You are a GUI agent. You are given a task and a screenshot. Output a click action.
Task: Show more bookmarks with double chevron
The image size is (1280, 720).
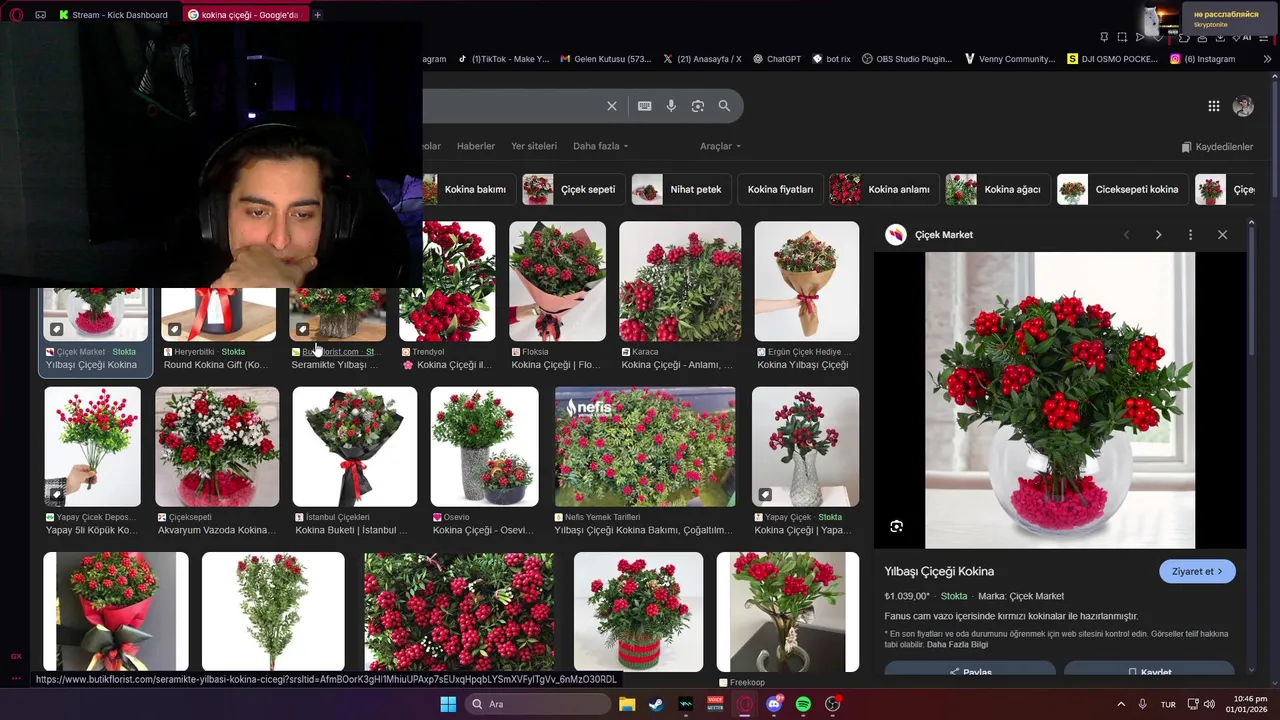click(1267, 59)
